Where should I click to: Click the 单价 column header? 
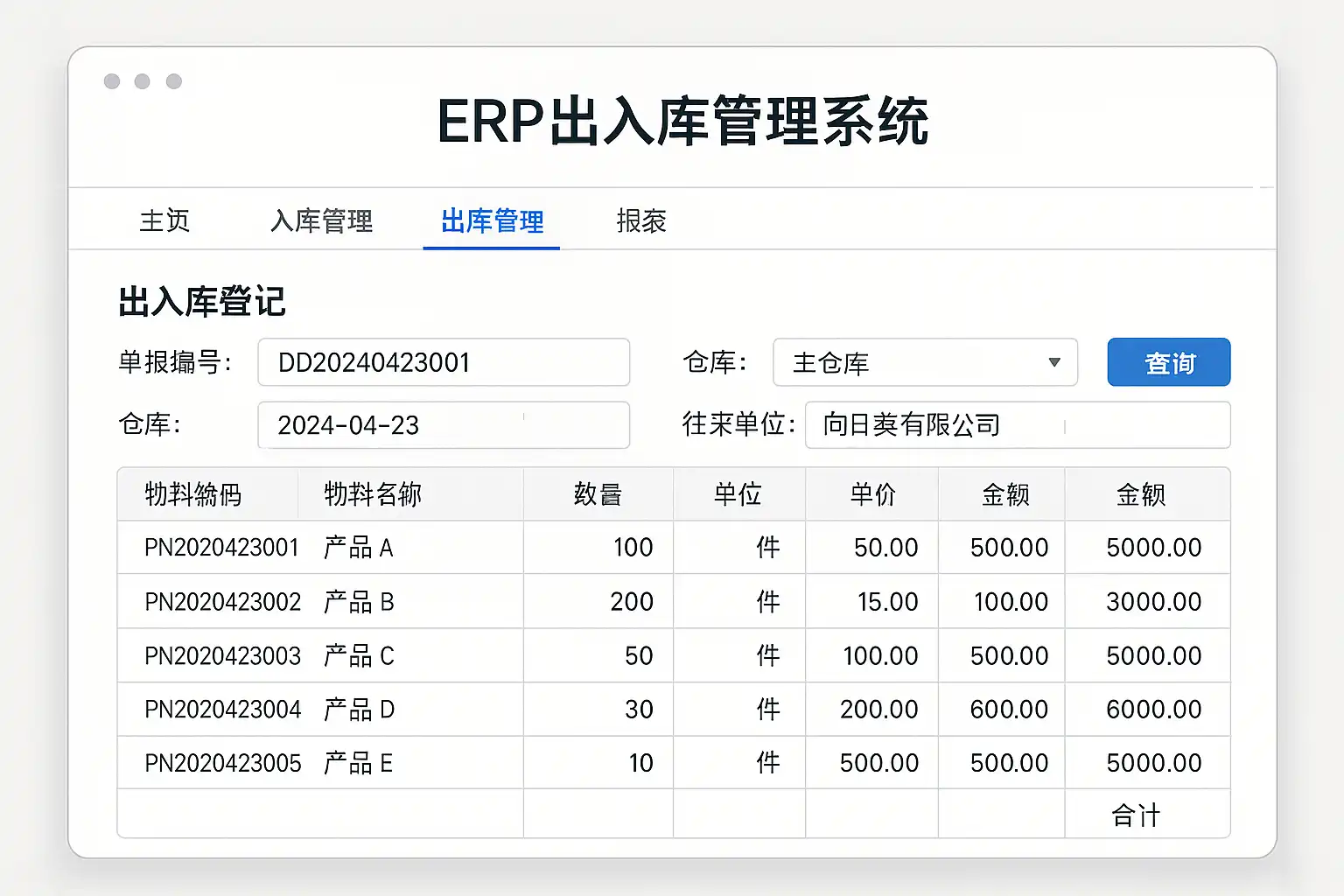(x=872, y=495)
